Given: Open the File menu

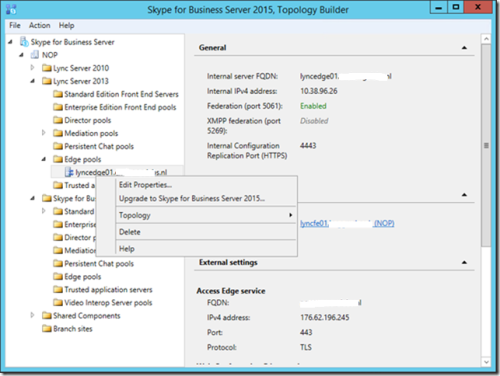Looking at the screenshot, I should tap(15, 25).
